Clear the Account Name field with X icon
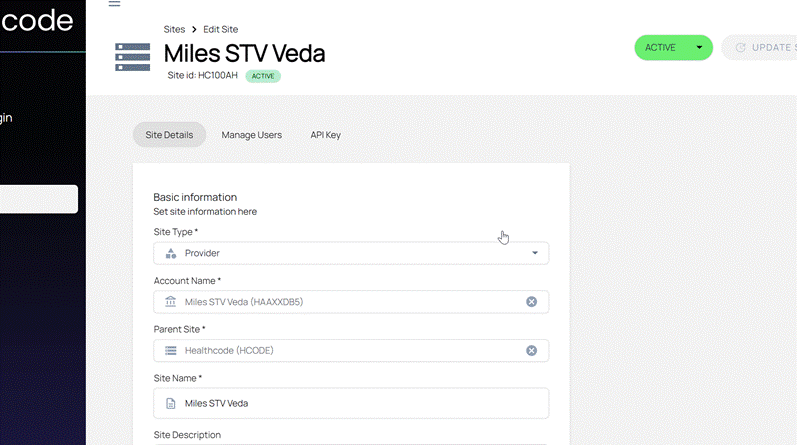 pyautogui.click(x=531, y=302)
